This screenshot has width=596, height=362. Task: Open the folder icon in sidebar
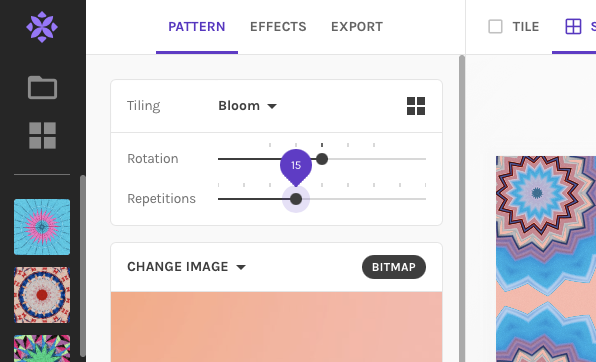(42, 87)
